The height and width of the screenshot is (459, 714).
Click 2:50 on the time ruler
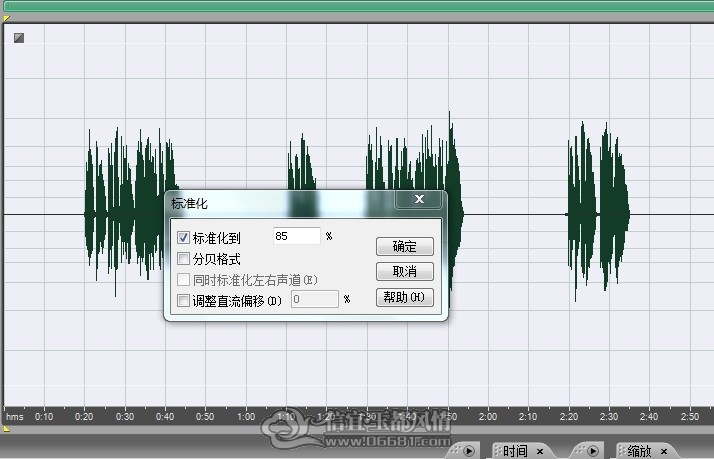(x=690, y=417)
